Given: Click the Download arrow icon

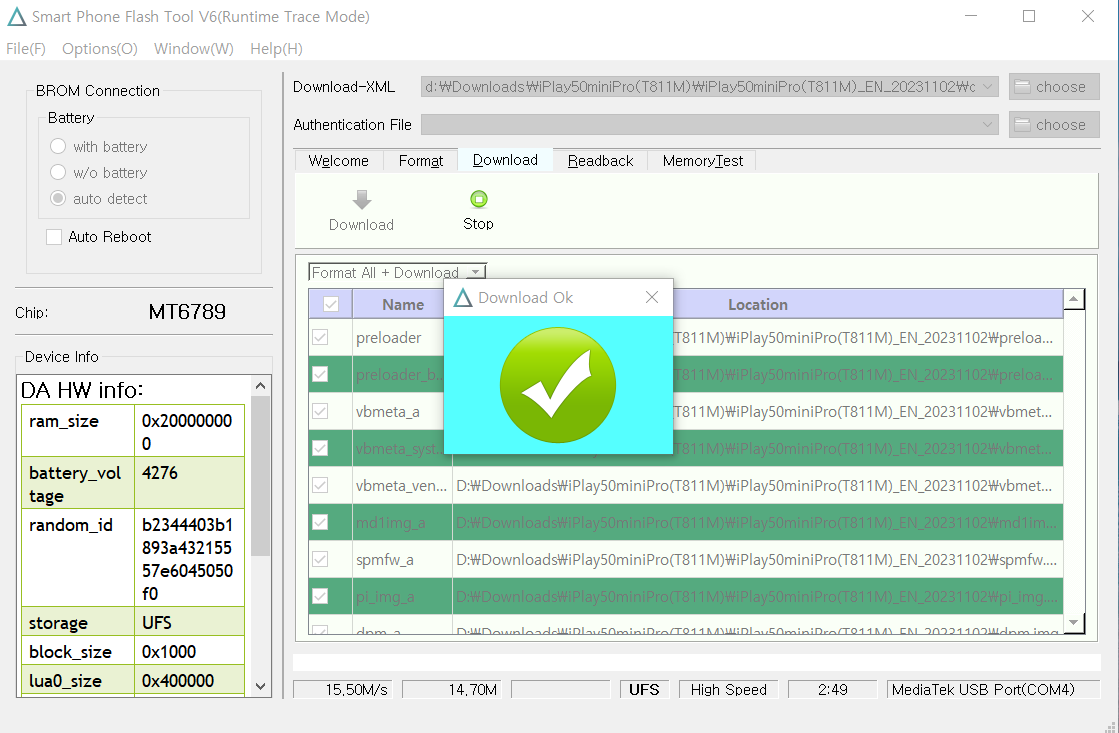Looking at the screenshot, I should [x=362, y=200].
